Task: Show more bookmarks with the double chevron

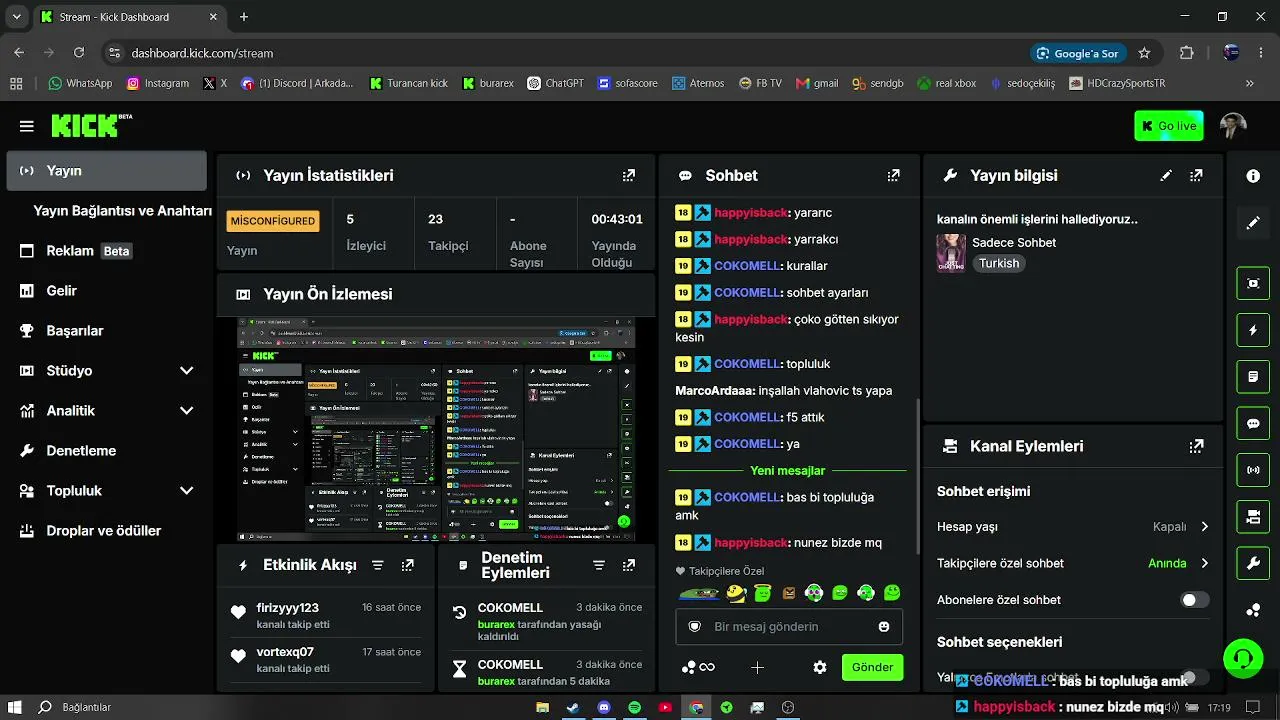Action: coord(1250,84)
